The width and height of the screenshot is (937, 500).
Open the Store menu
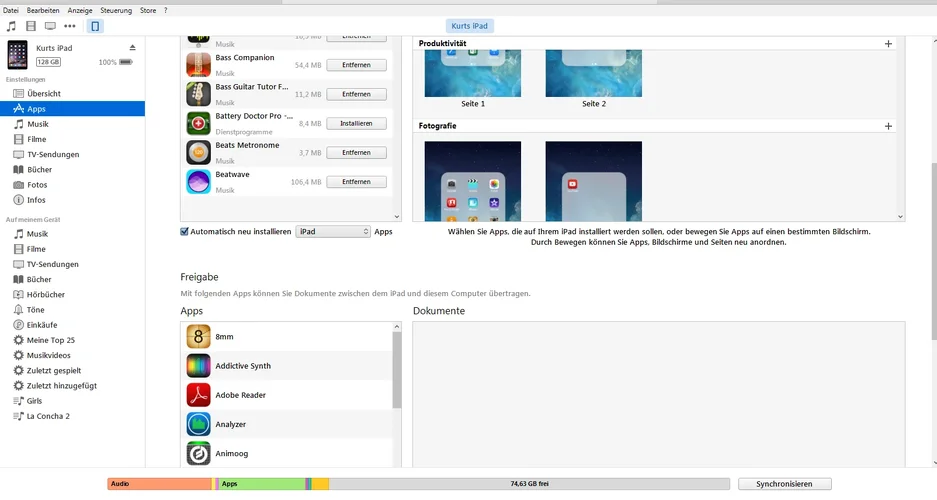click(x=148, y=10)
